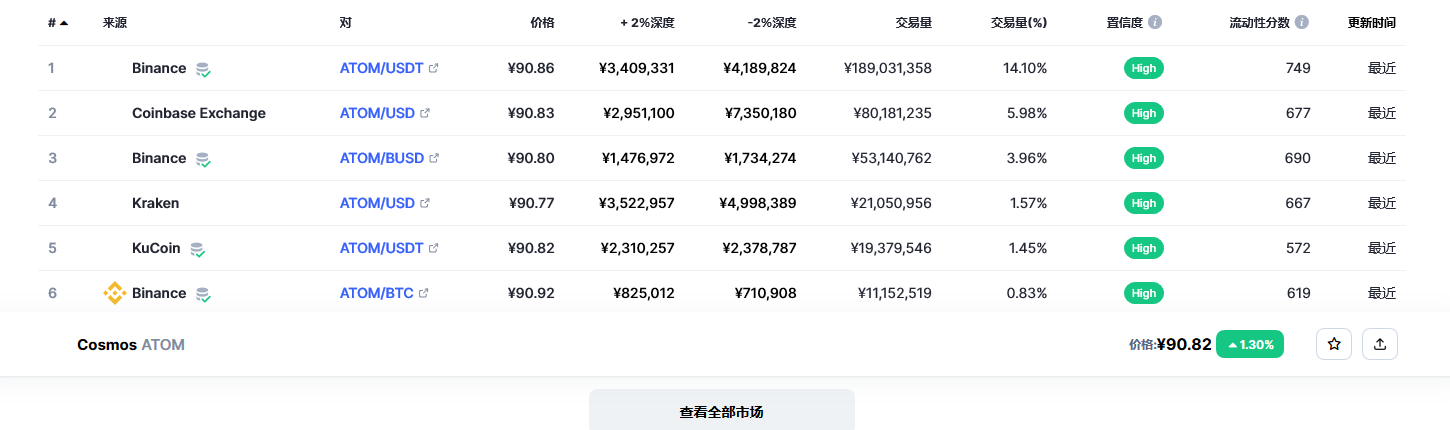Click verified stack icon in Binance ATOM/USDT row
This screenshot has width=1450, height=430.
[203, 69]
